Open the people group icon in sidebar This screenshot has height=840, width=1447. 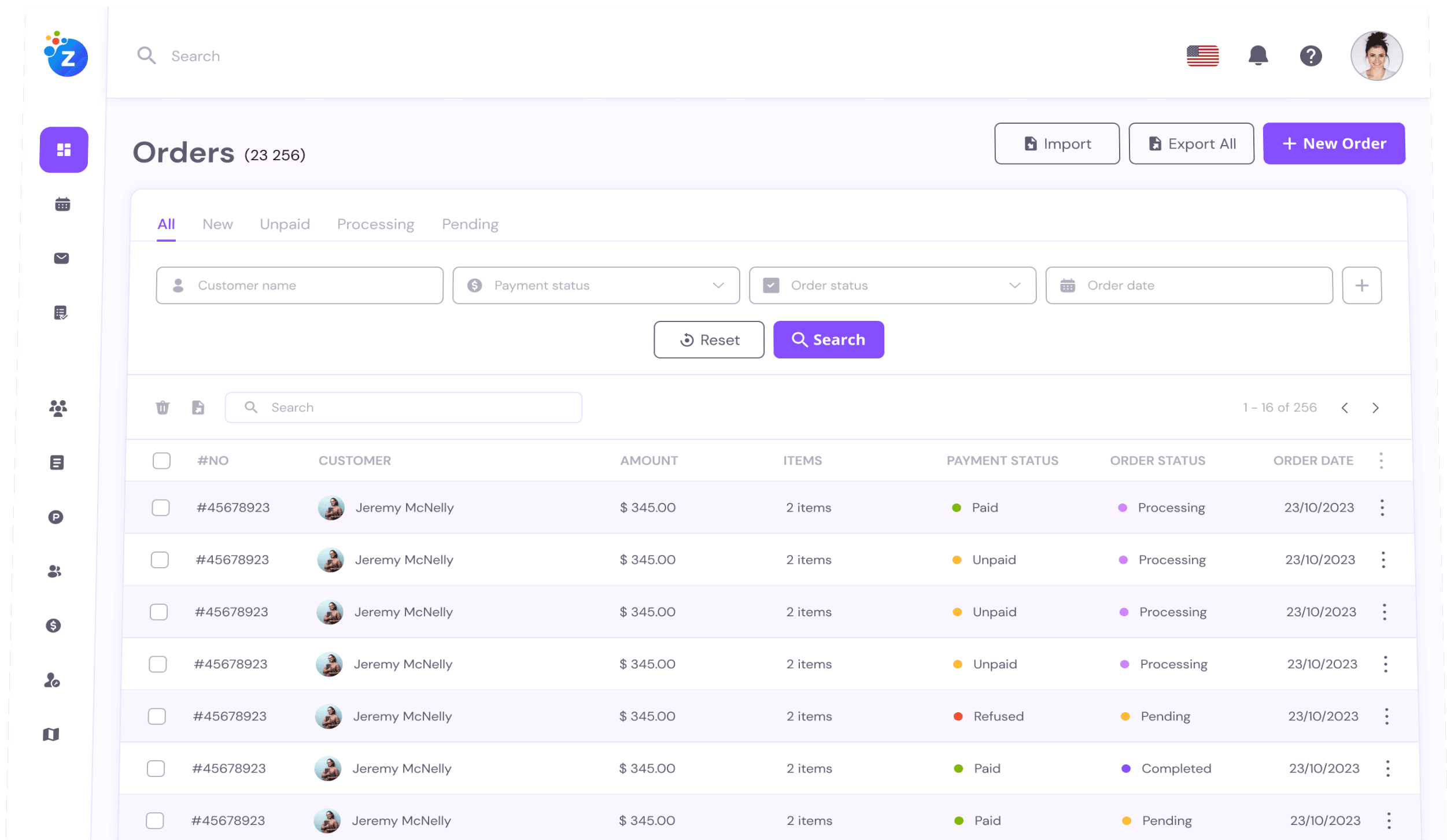(x=58, y=408)
